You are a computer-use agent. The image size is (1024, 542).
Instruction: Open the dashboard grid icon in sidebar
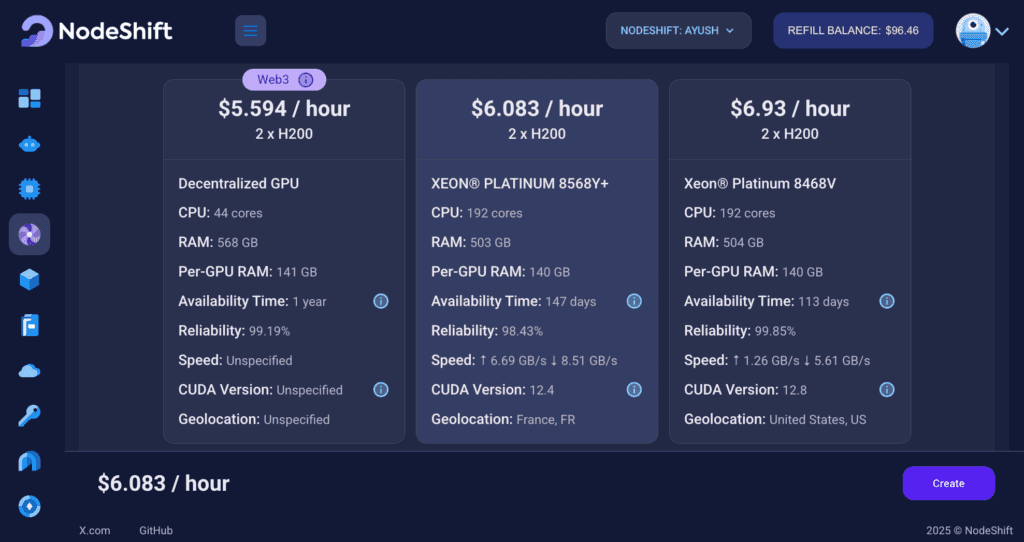point(29,99)
